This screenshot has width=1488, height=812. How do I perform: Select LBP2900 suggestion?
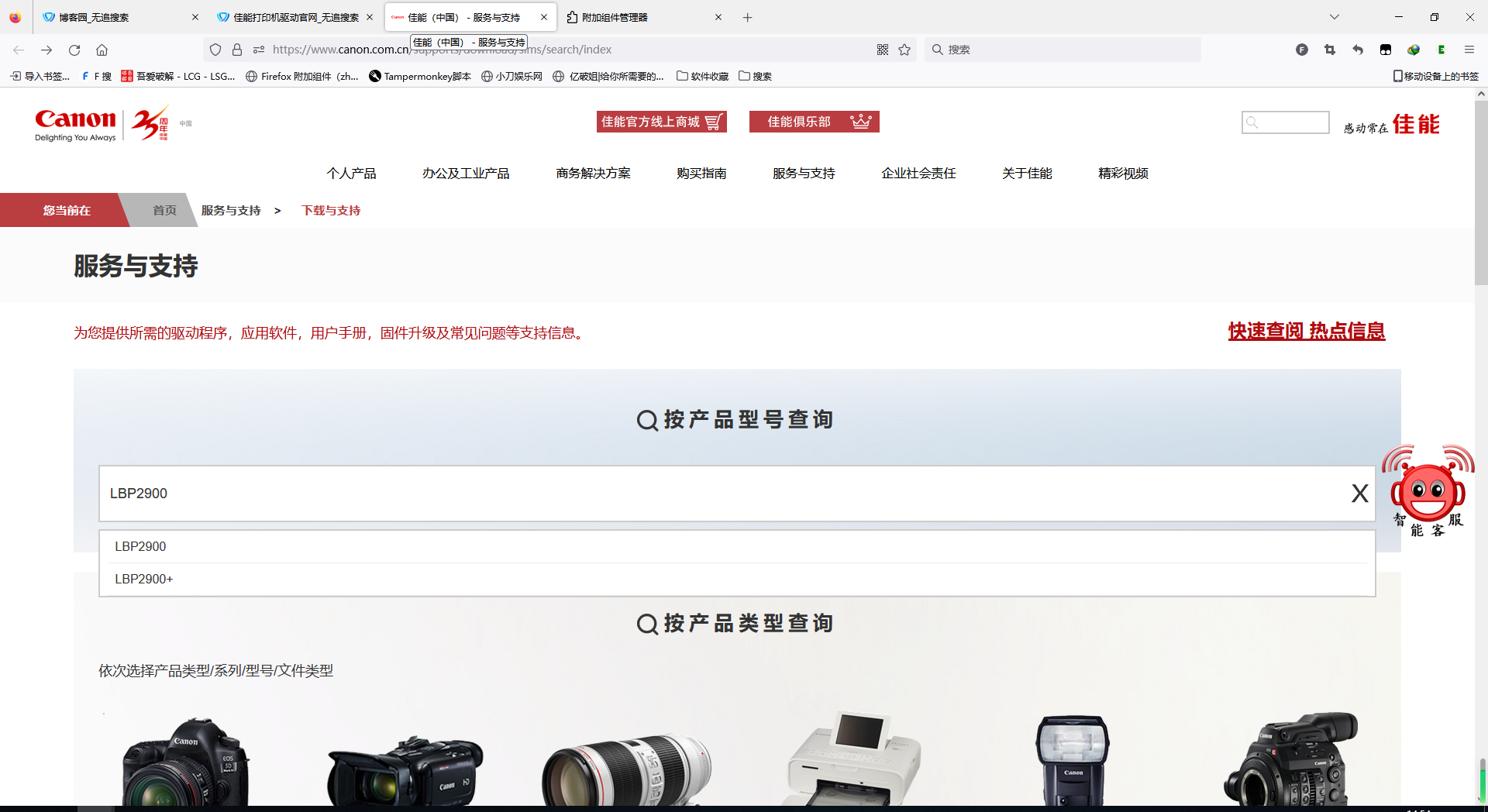(x=737, y=546)
